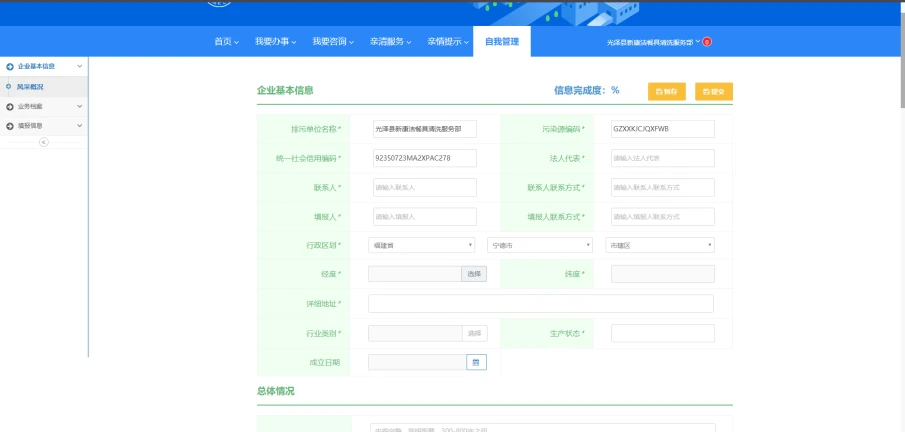
Task: Click the 暂存 save button
Action: coord(666,91)
